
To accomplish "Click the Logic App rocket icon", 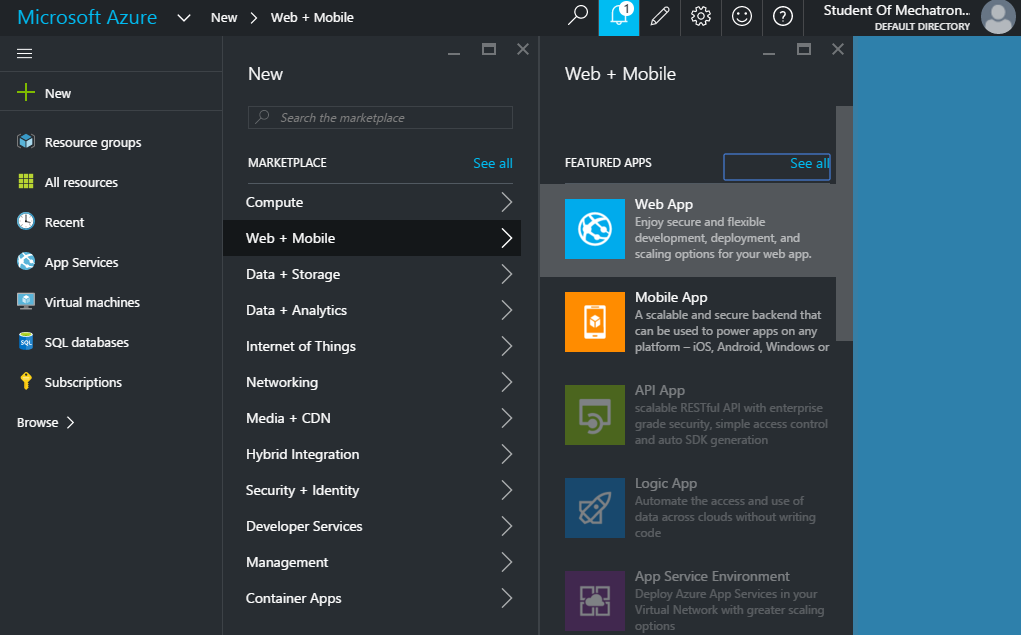I will [595, 508].
